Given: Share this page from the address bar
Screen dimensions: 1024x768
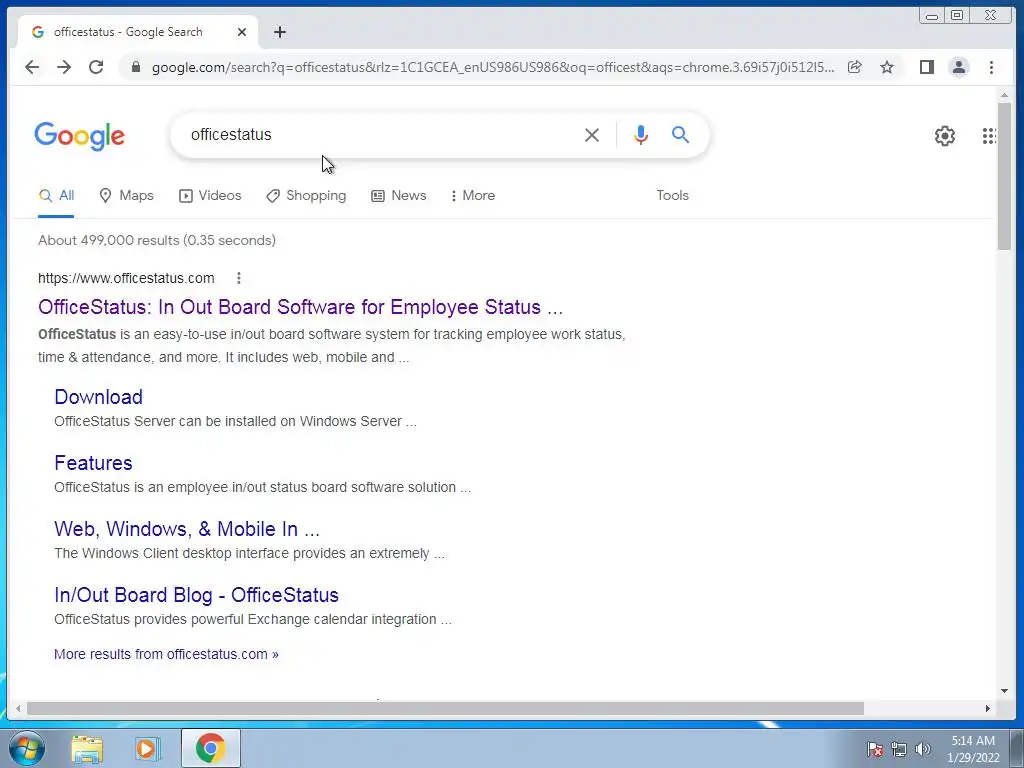Looking at the screenshot, I should click(854, 67).
